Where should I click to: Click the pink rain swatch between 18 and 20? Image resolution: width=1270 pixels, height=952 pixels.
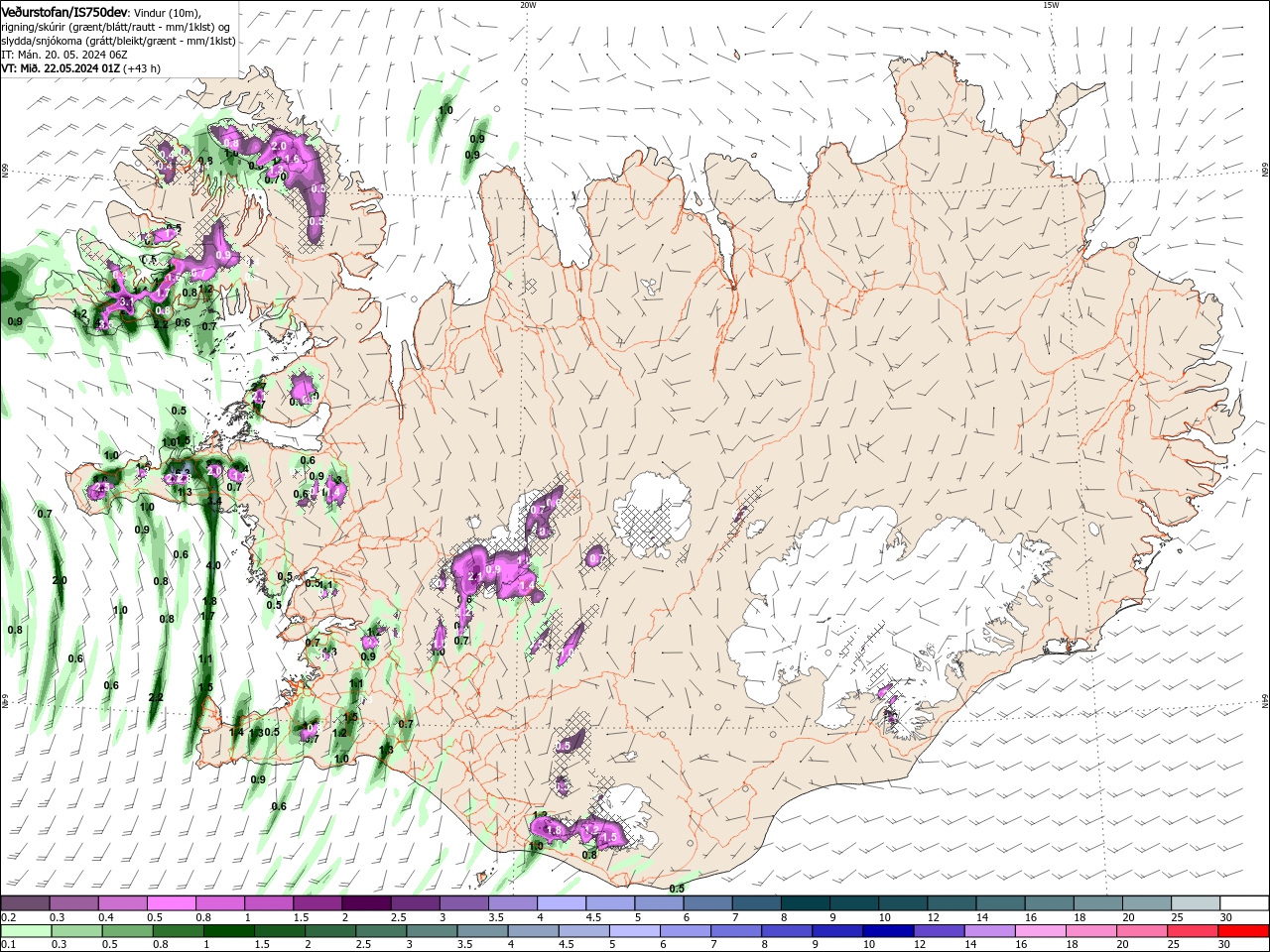point(1089,931)
